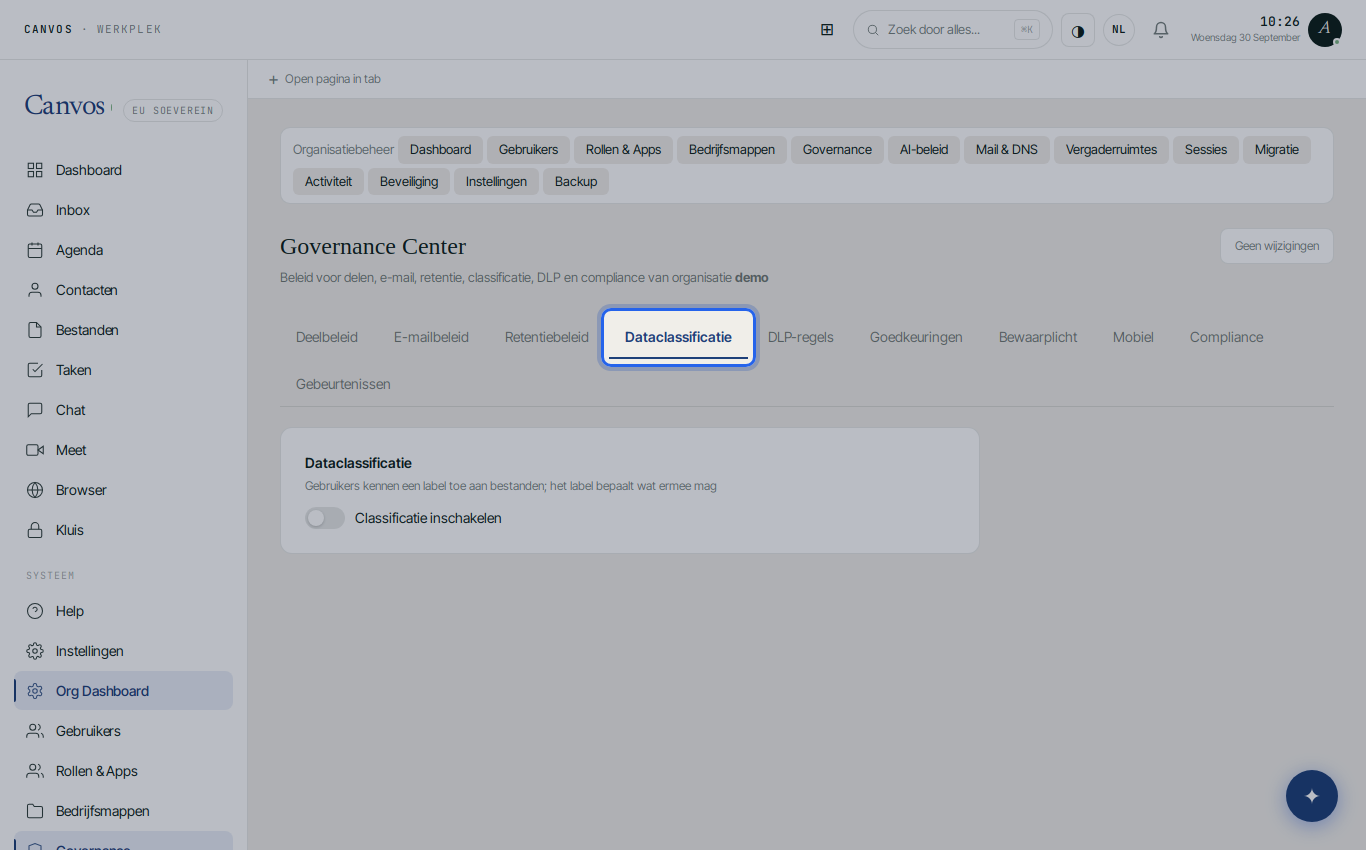The height and width of the screenshot is (850, 1366).
Task: Open Contacten from the sidebar
Action: click(x=123, y=290)
